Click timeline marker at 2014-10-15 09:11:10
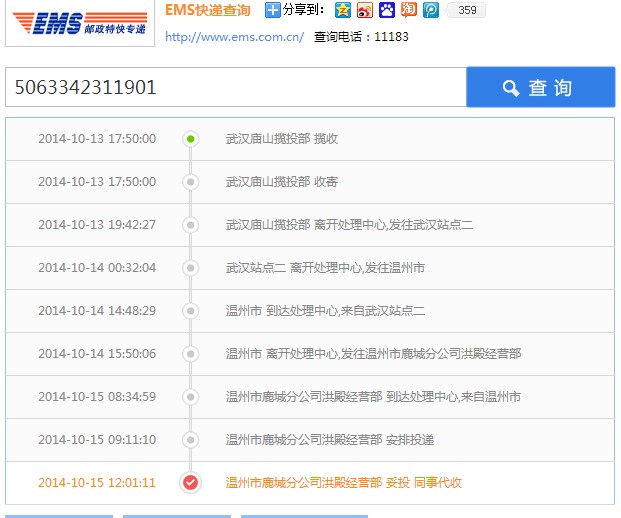Image resolution: width=621 pixels, height=518 pixels. (190, 440)
